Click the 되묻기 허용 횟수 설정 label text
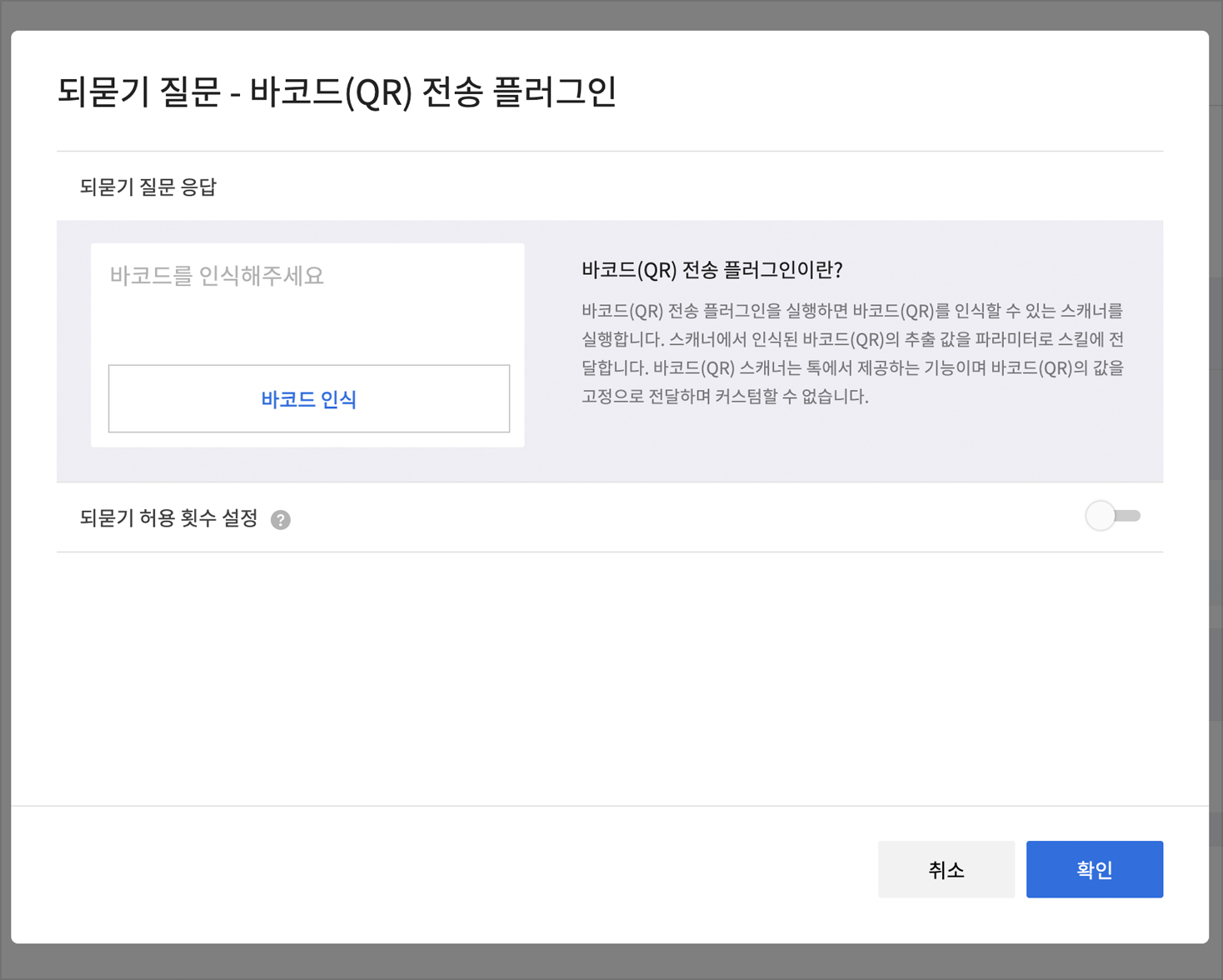This screenshot has width=1223, height=980. (x=169, y=518)
